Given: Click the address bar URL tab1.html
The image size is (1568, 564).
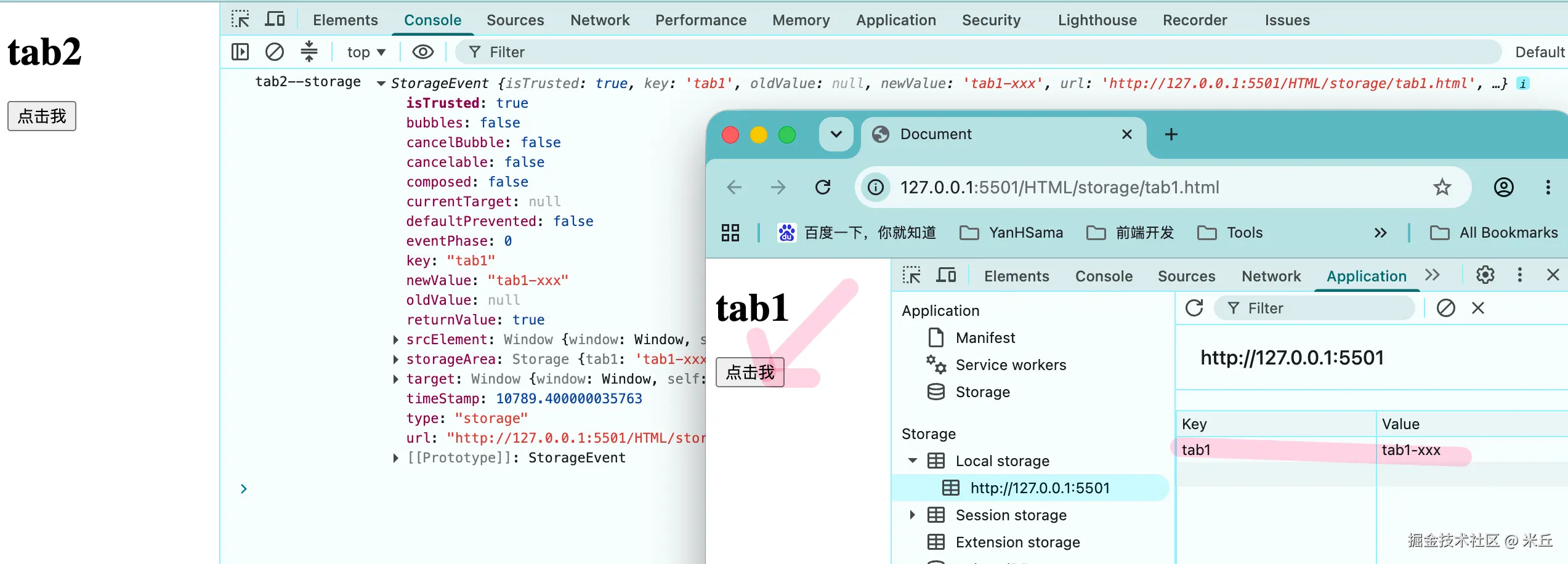Looking at the screenshot, I should coord(1059,187).
